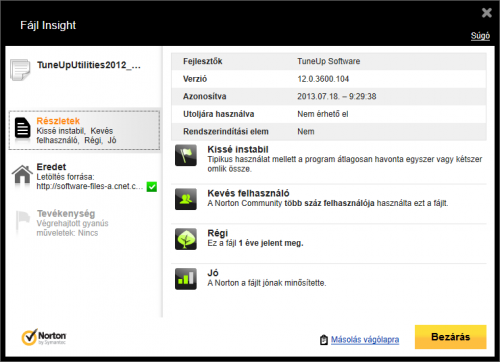Image resolution: width=500 pixels, height=362 pixels.
Task: Click the Régi tree icon
Action: click(186, 239)
